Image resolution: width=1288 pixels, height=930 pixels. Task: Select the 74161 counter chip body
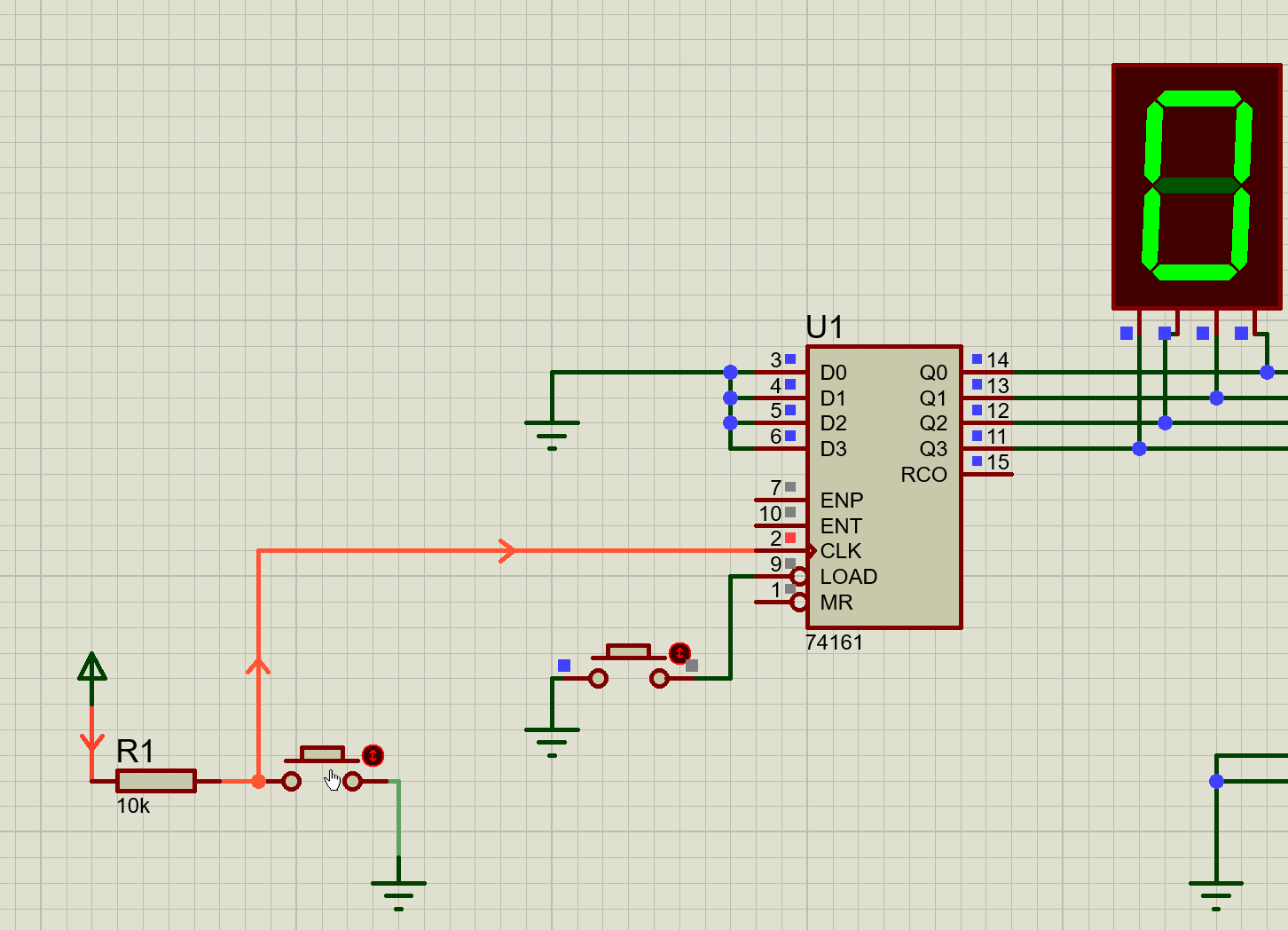point(883,532)
